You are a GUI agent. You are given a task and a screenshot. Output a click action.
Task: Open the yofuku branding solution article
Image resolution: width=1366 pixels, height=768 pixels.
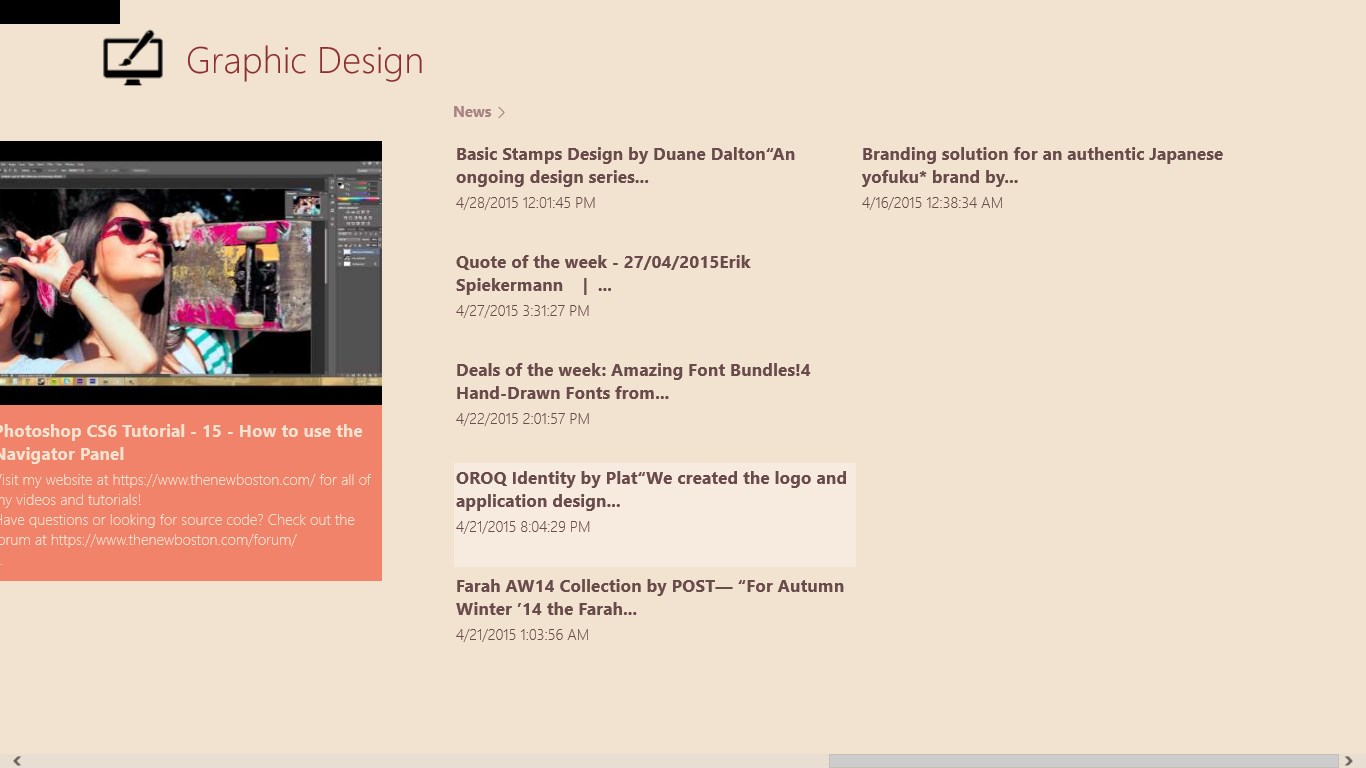(1042, 165)
